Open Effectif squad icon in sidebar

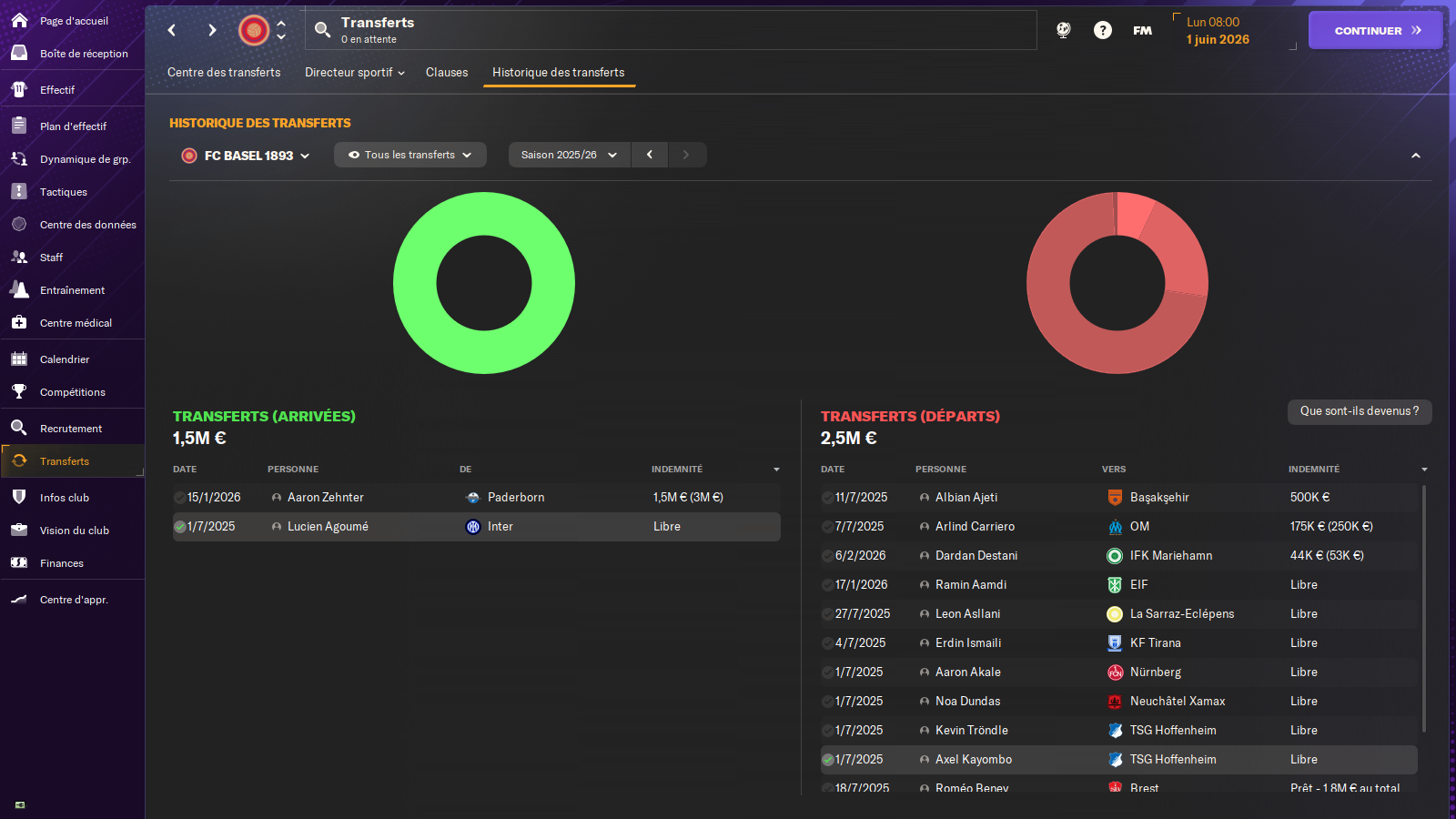tap(19, 89)
